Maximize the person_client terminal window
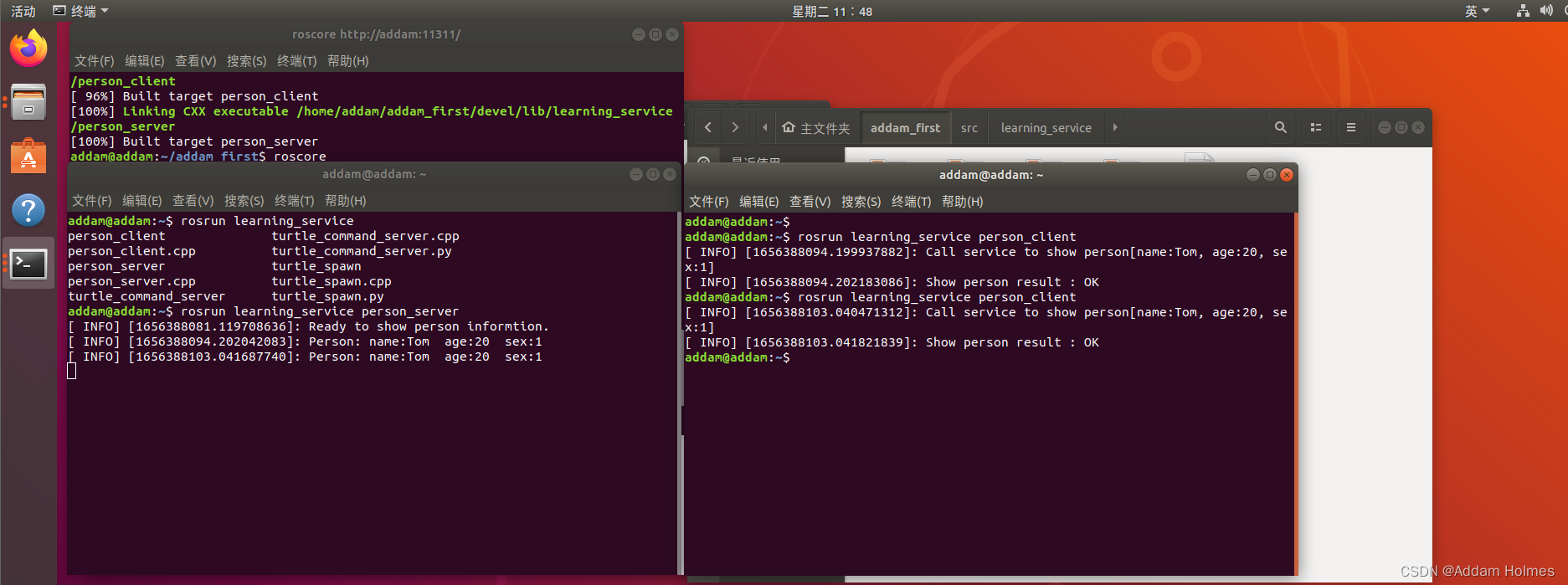1568x585 pixels. pyautogui.click(x=1270, y=175)
